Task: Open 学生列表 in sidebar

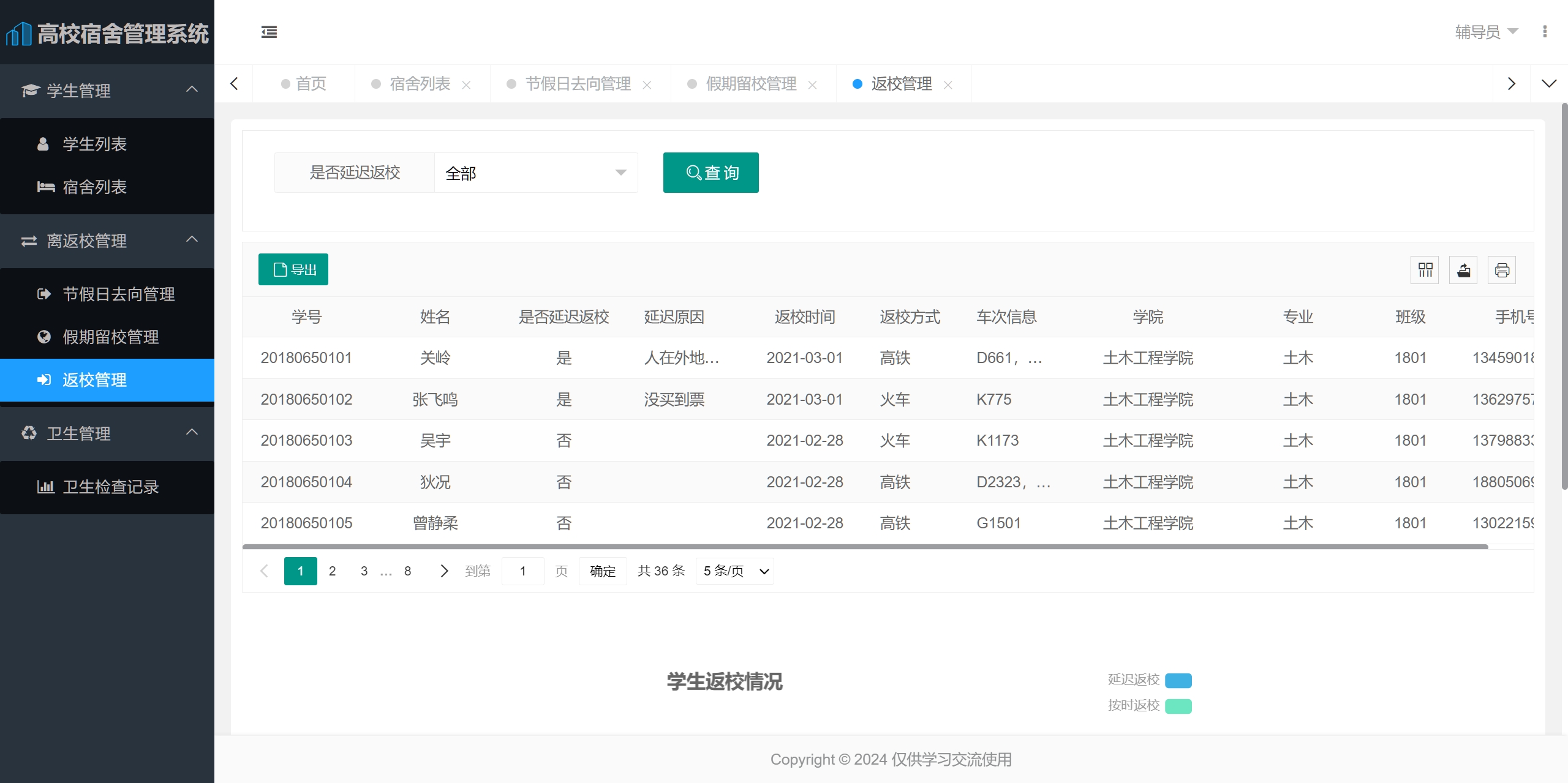Action: tap(107, 144)
